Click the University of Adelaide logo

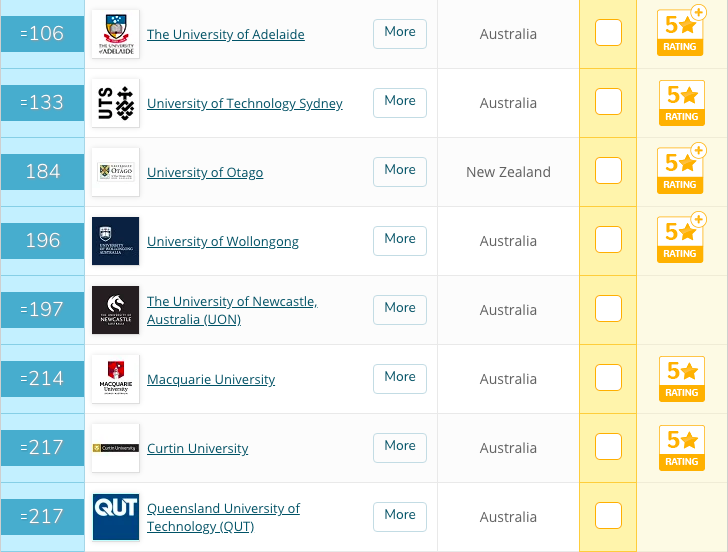116,34
